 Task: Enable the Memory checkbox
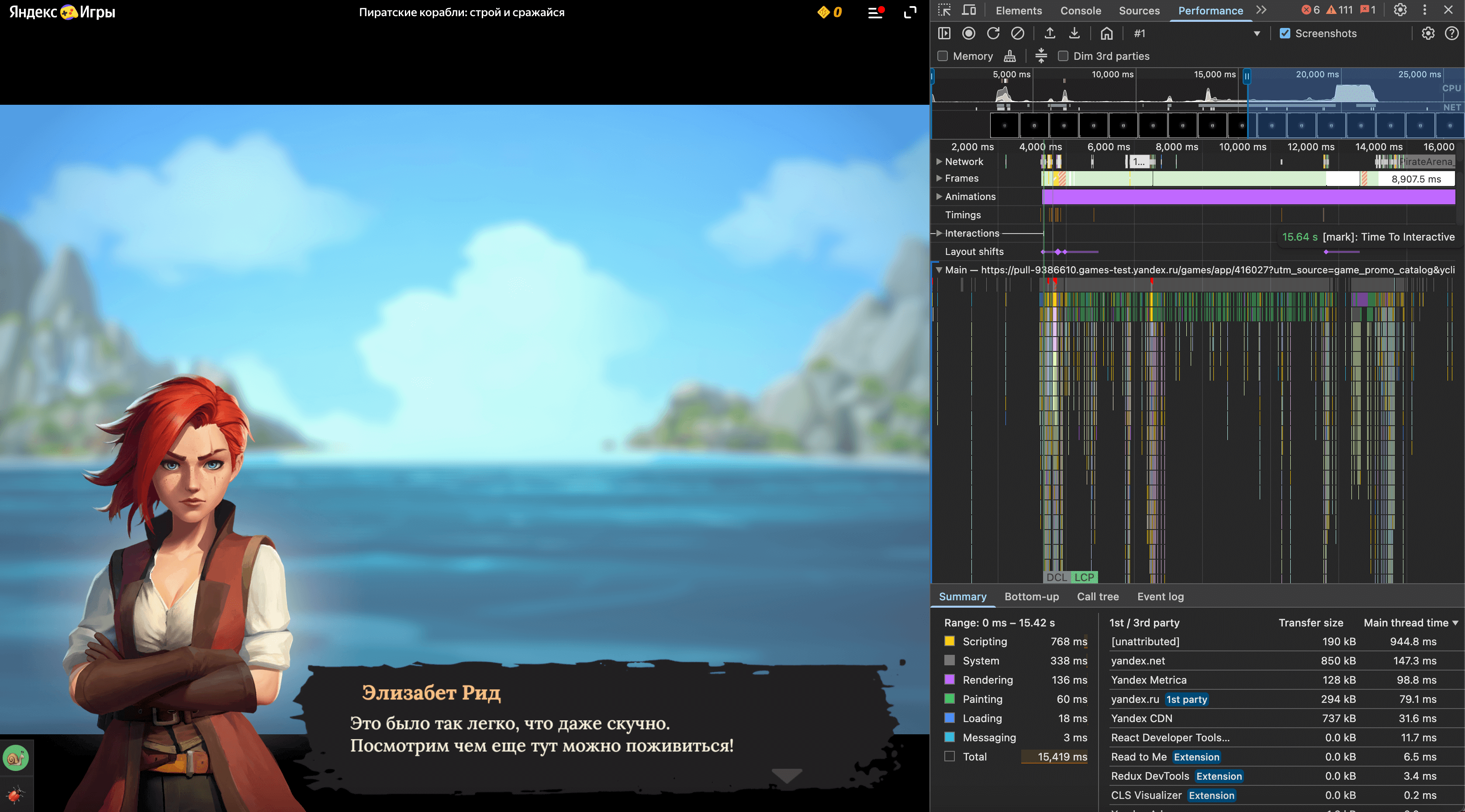tap(943, 56)
